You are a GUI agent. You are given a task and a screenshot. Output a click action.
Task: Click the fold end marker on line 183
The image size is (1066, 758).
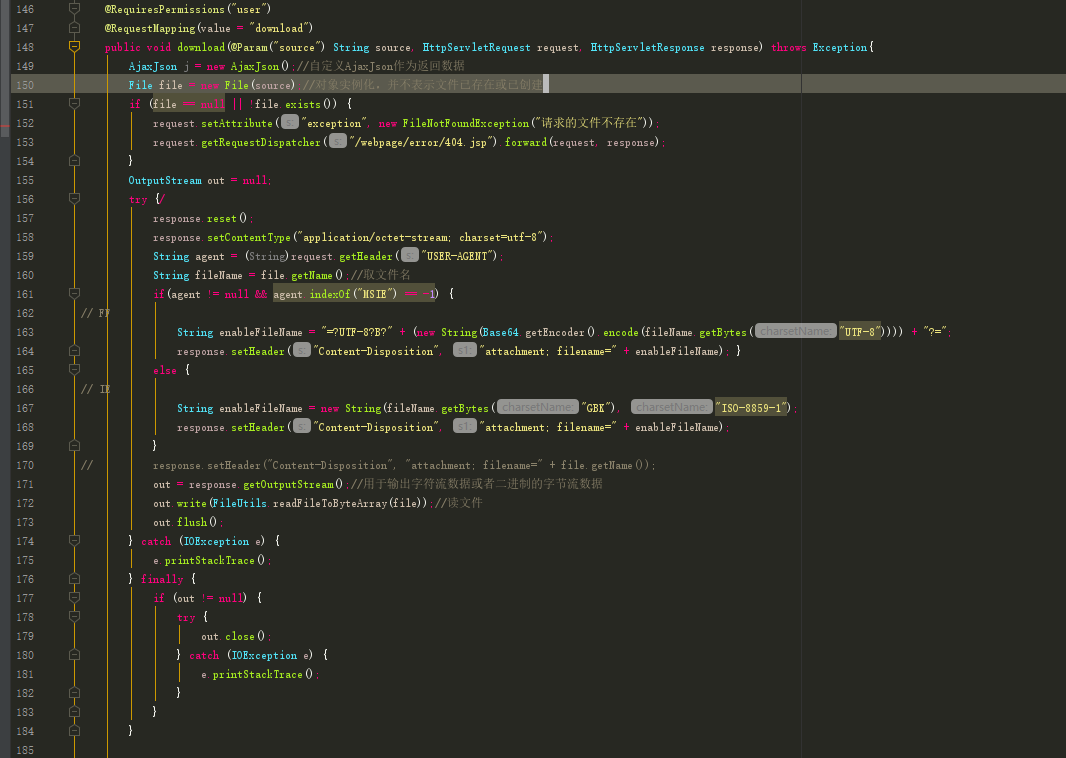(75, 712)
